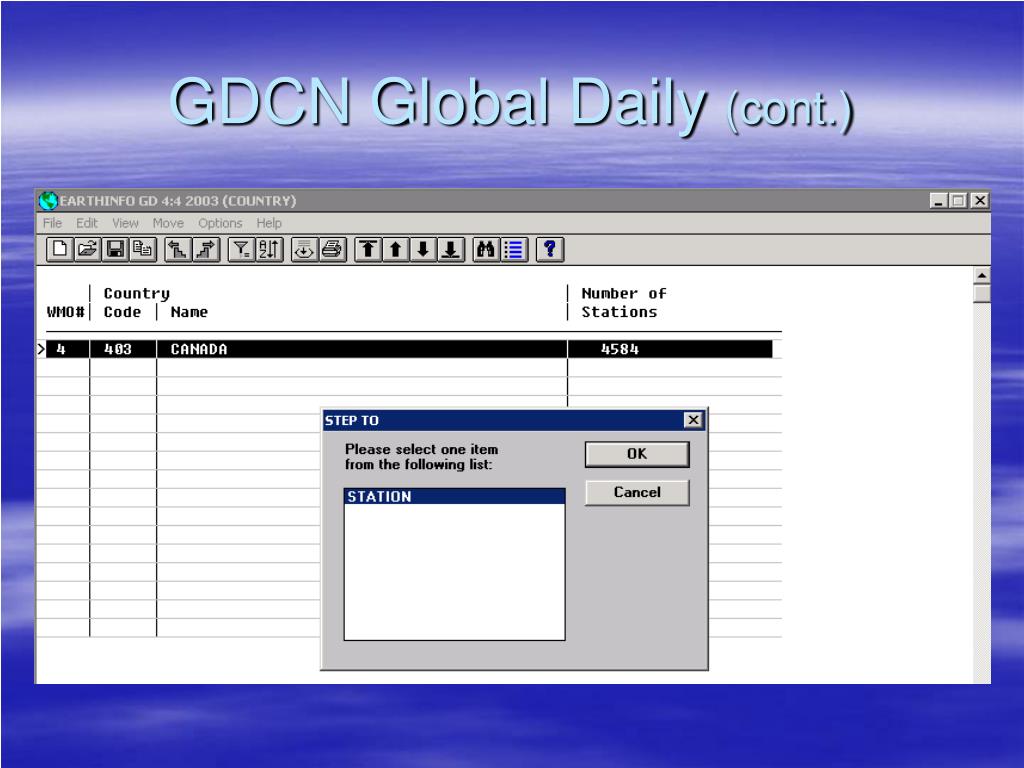Click country code 403 cell
This screenshot has width=1024, height=768.
[123, 349]
